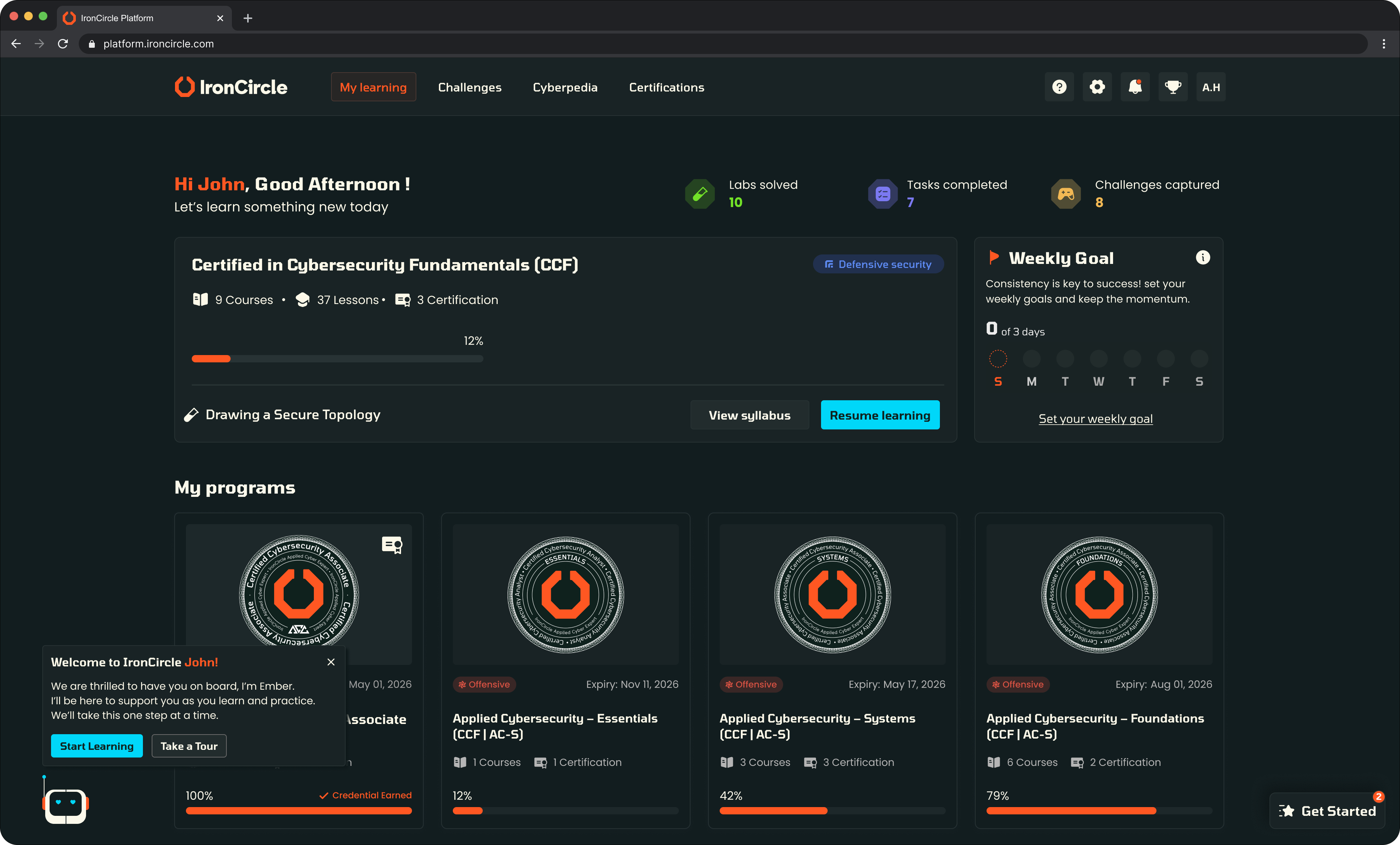Viewport: 1400px width, 845px height.
Task: Click Resume learning button
Action: pyautogui.click(x=879, y=416)
